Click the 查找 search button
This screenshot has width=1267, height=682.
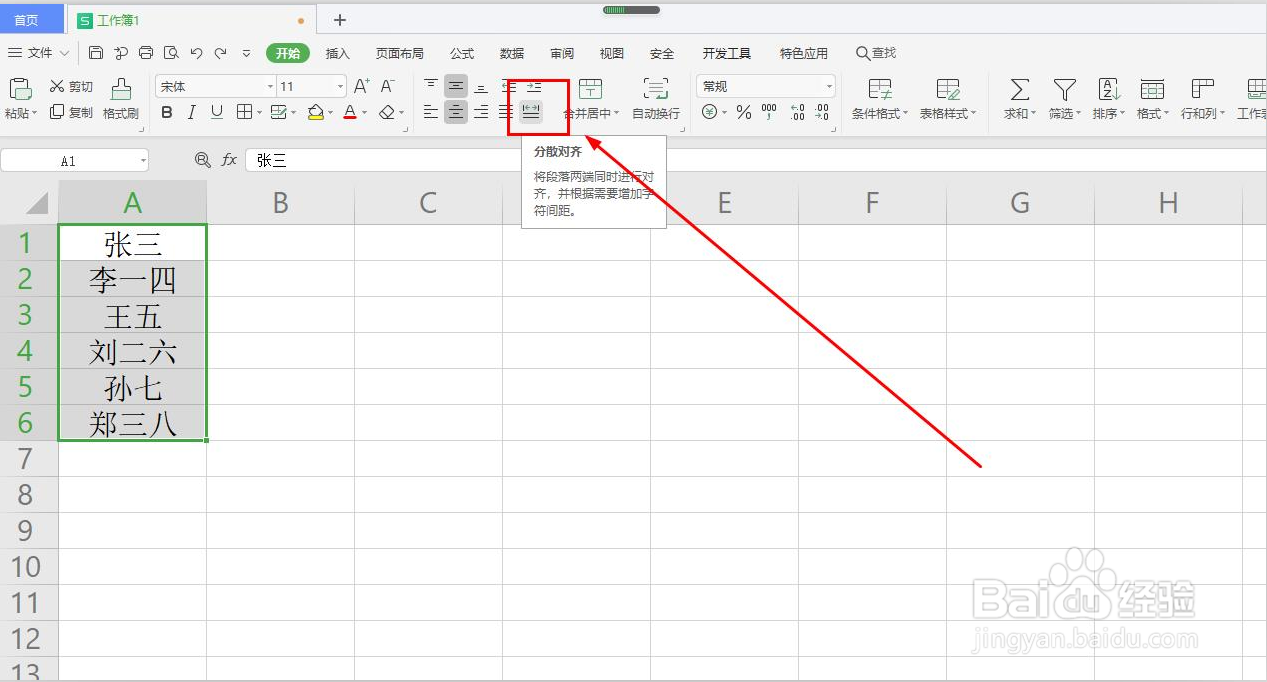[876, 53]
